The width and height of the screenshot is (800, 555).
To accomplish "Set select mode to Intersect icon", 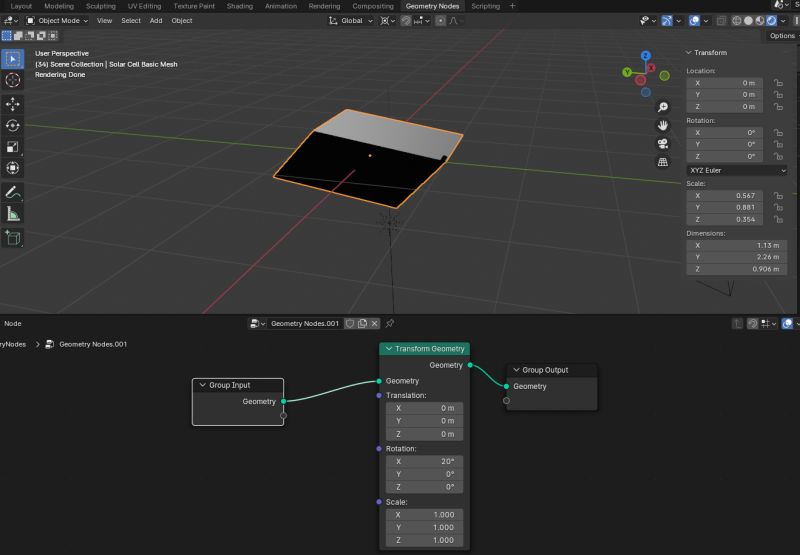I will click(x=53, y=36).
